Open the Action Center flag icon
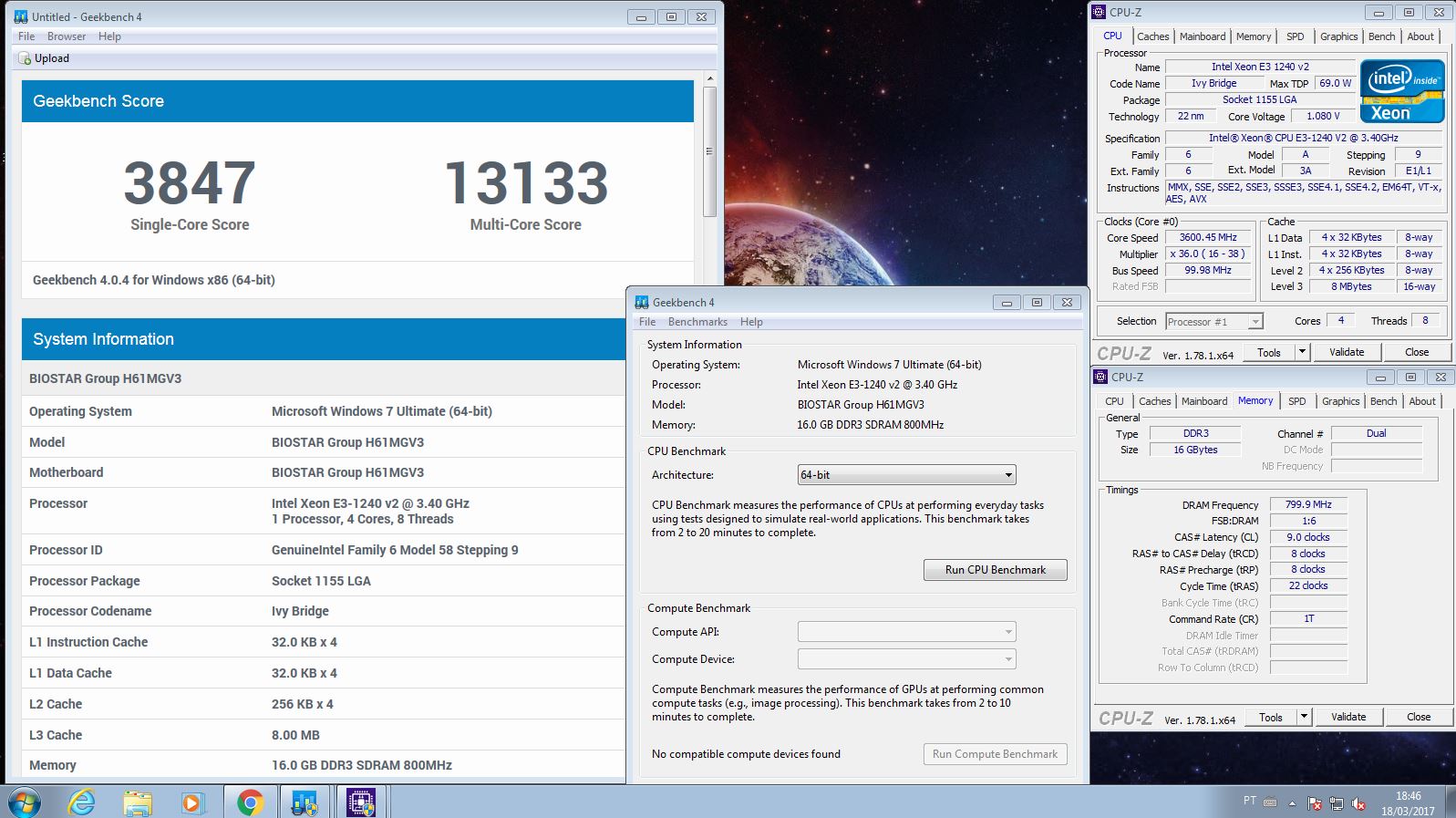1456x818 pixels. pyautogui.click(x=1315, y=803)
